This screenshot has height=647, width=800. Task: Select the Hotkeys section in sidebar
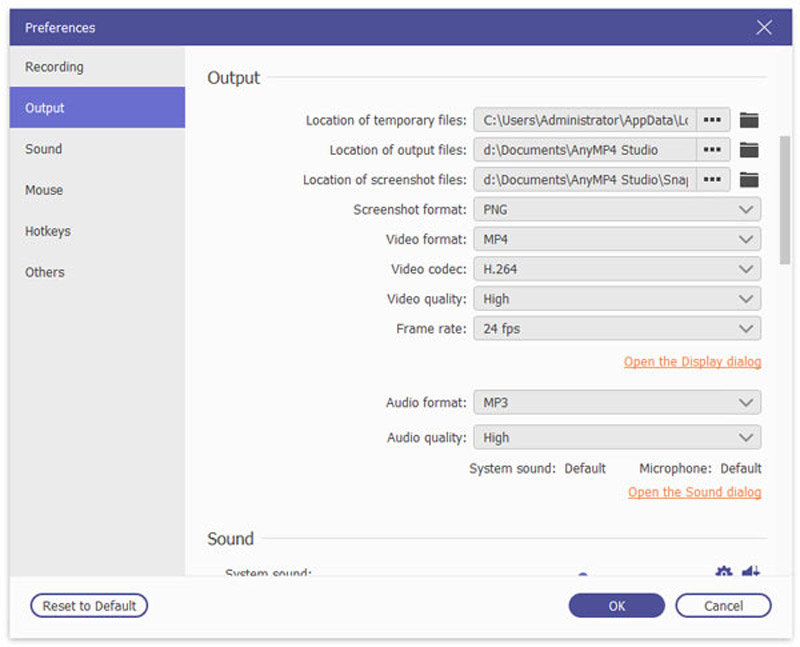48,231
